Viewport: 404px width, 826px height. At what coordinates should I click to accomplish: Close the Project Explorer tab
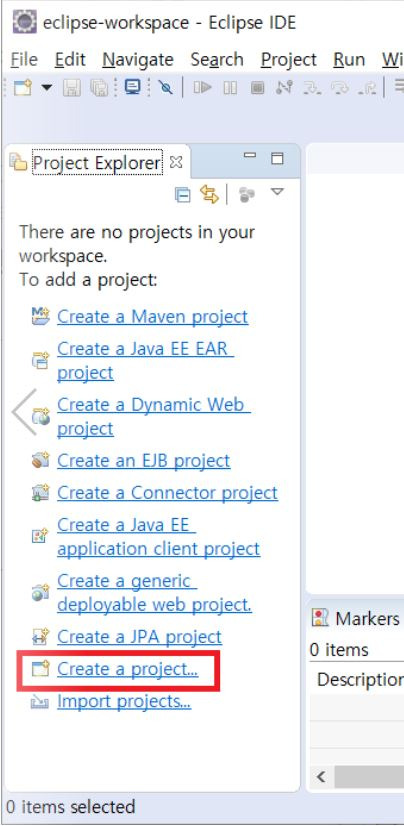point(176,163)
